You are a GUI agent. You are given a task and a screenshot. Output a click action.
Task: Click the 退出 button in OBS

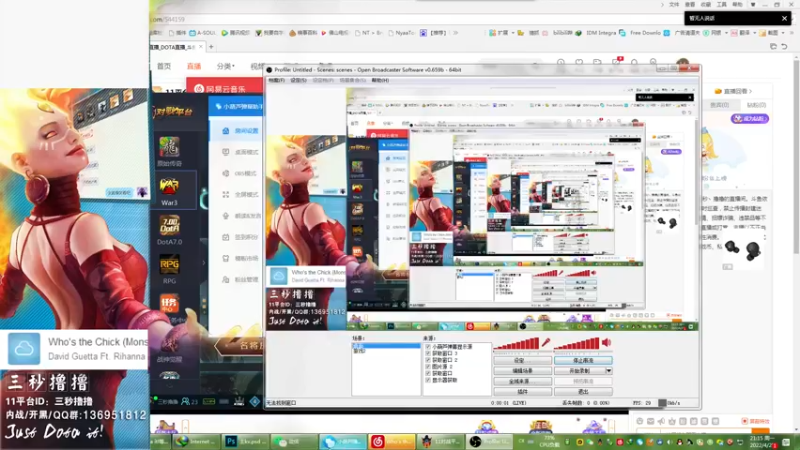583,392
